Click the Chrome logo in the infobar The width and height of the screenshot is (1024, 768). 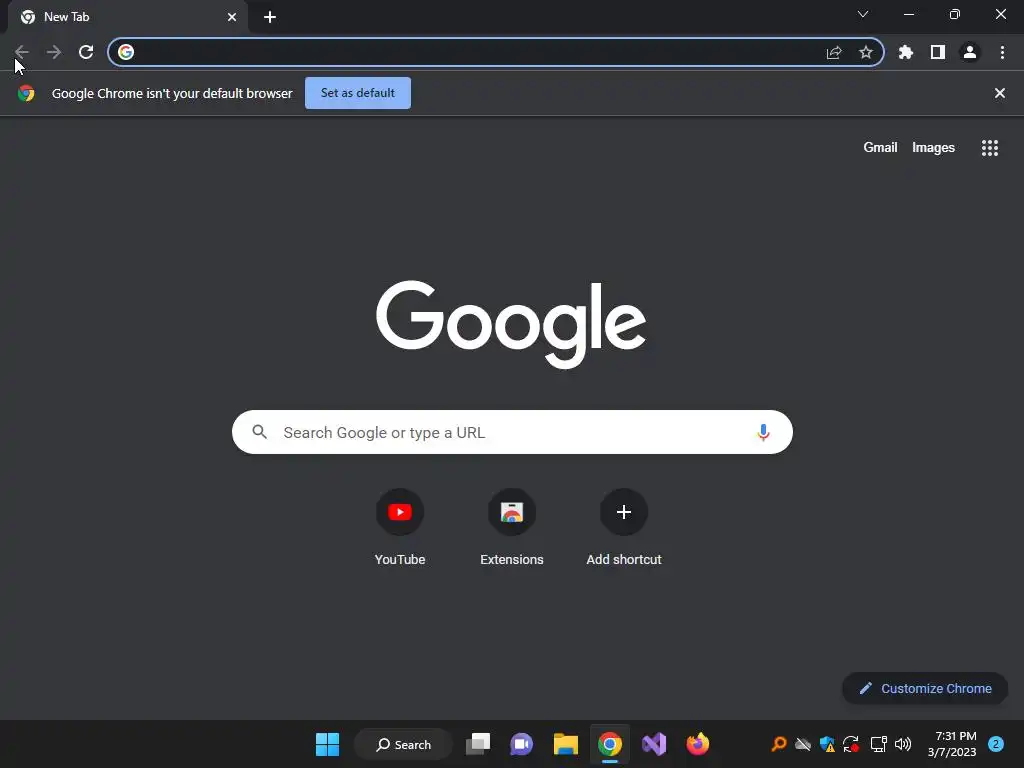[26, 93]
